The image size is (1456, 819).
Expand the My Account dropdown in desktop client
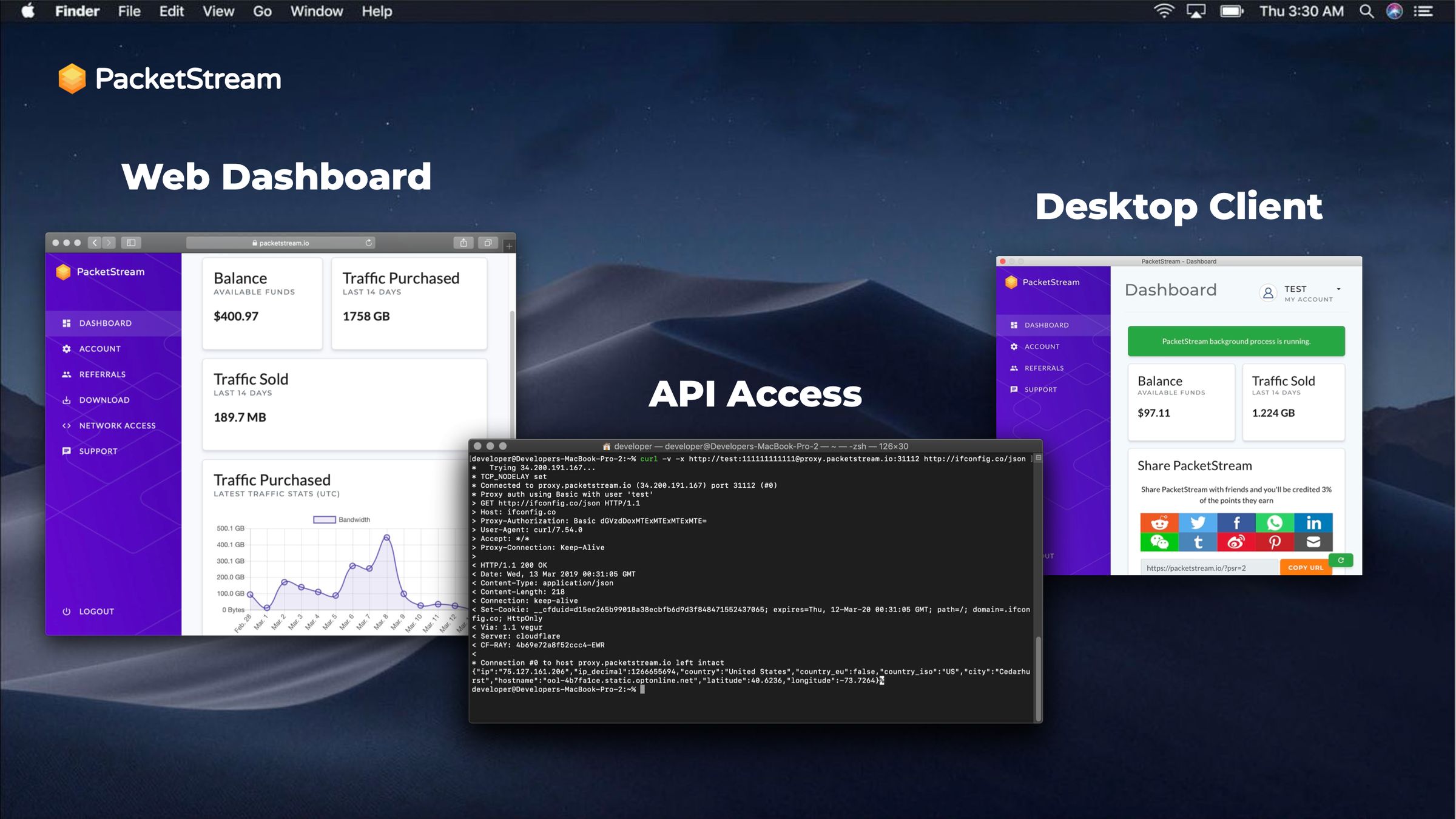(x=1338, y=289)
